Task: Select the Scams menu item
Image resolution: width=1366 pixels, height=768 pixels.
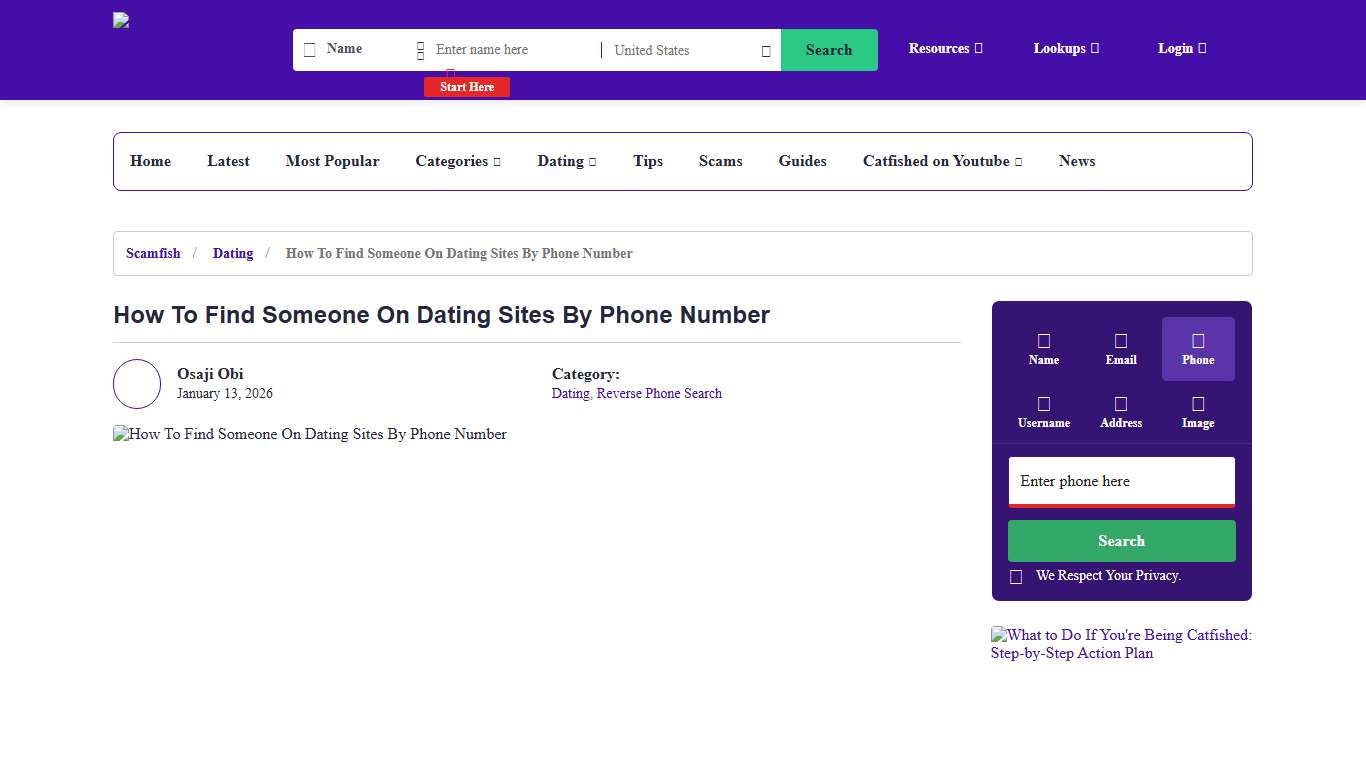Action: tap(720, 161)
